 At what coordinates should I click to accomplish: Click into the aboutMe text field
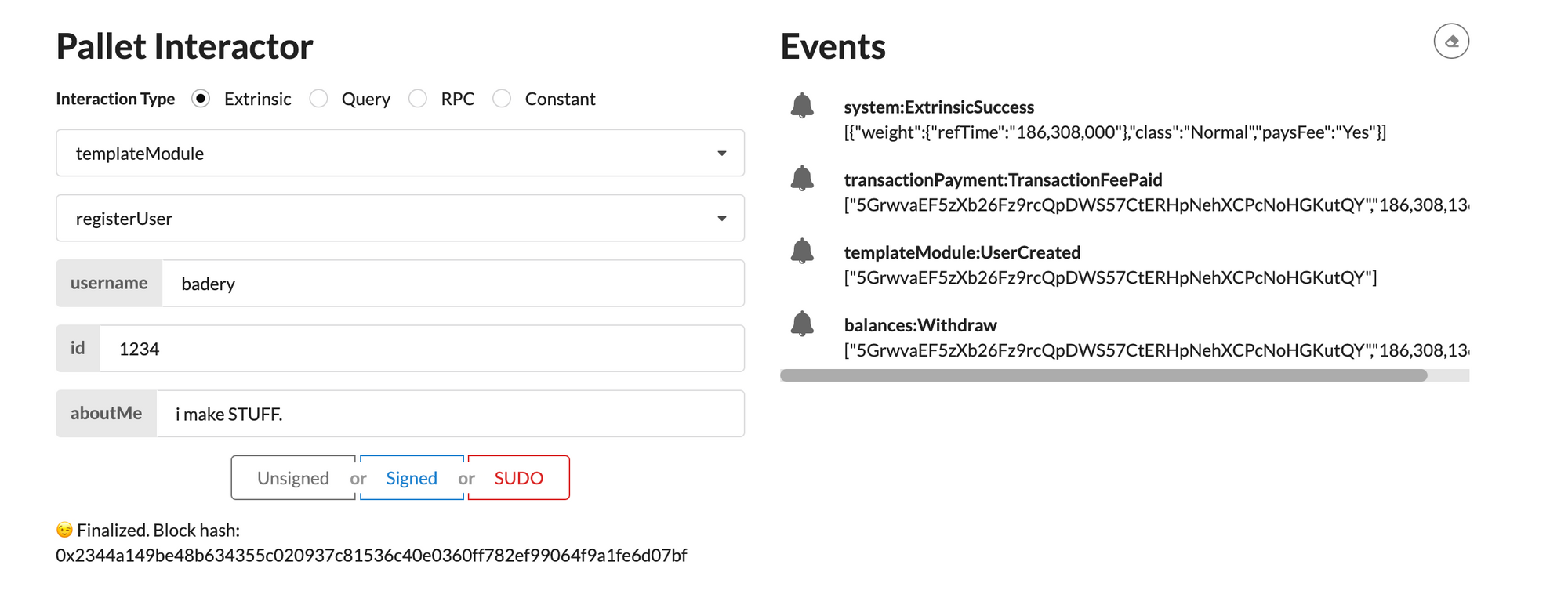(450, 414)
